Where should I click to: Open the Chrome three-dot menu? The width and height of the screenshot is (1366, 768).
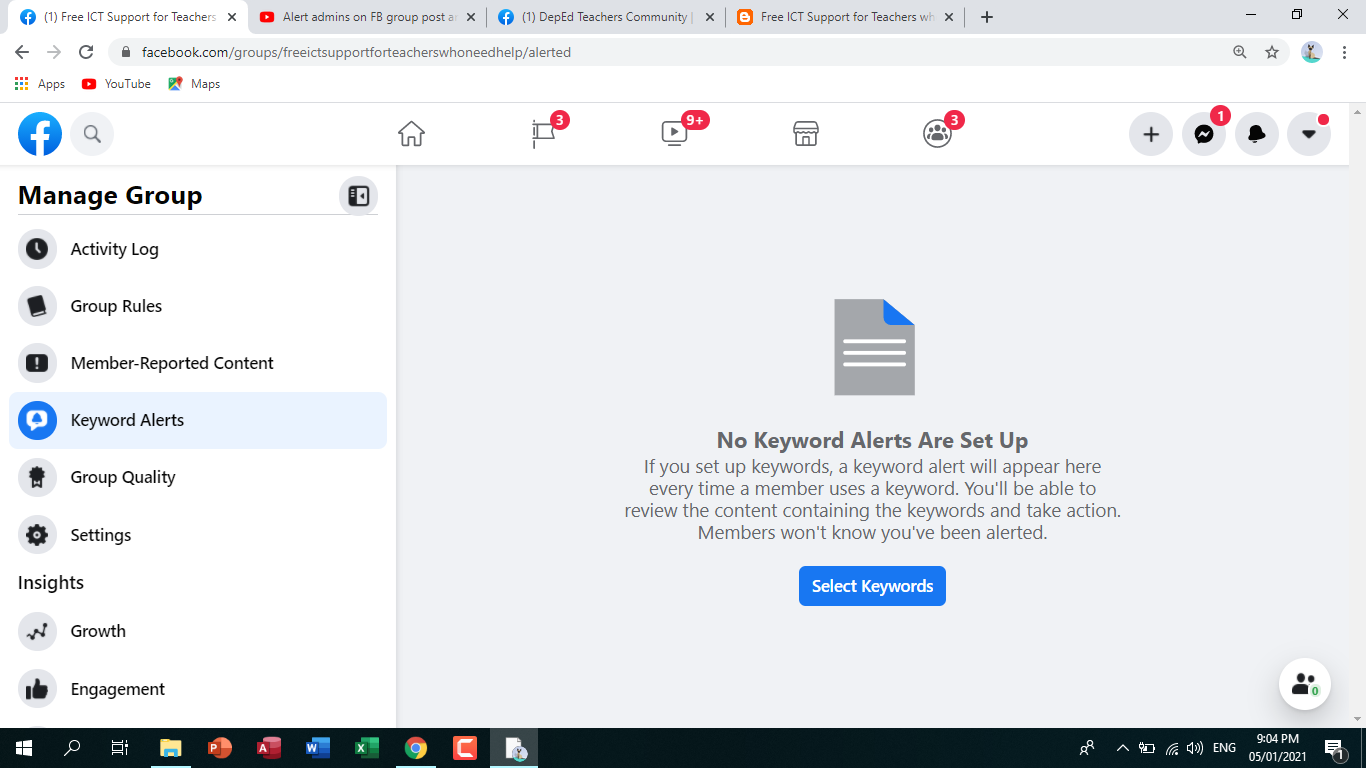(1344, 52)
